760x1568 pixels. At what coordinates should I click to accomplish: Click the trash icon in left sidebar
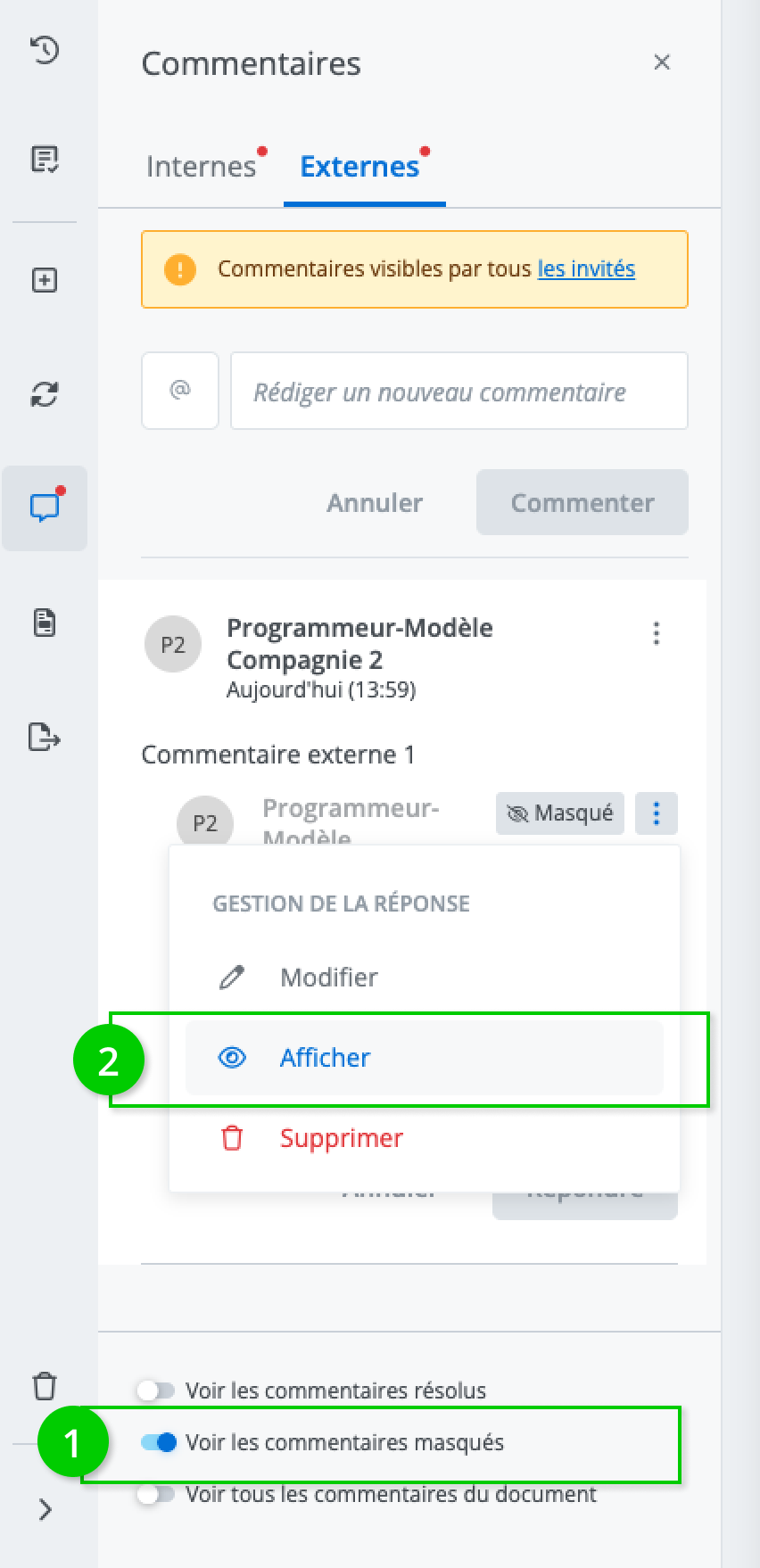45,1387
